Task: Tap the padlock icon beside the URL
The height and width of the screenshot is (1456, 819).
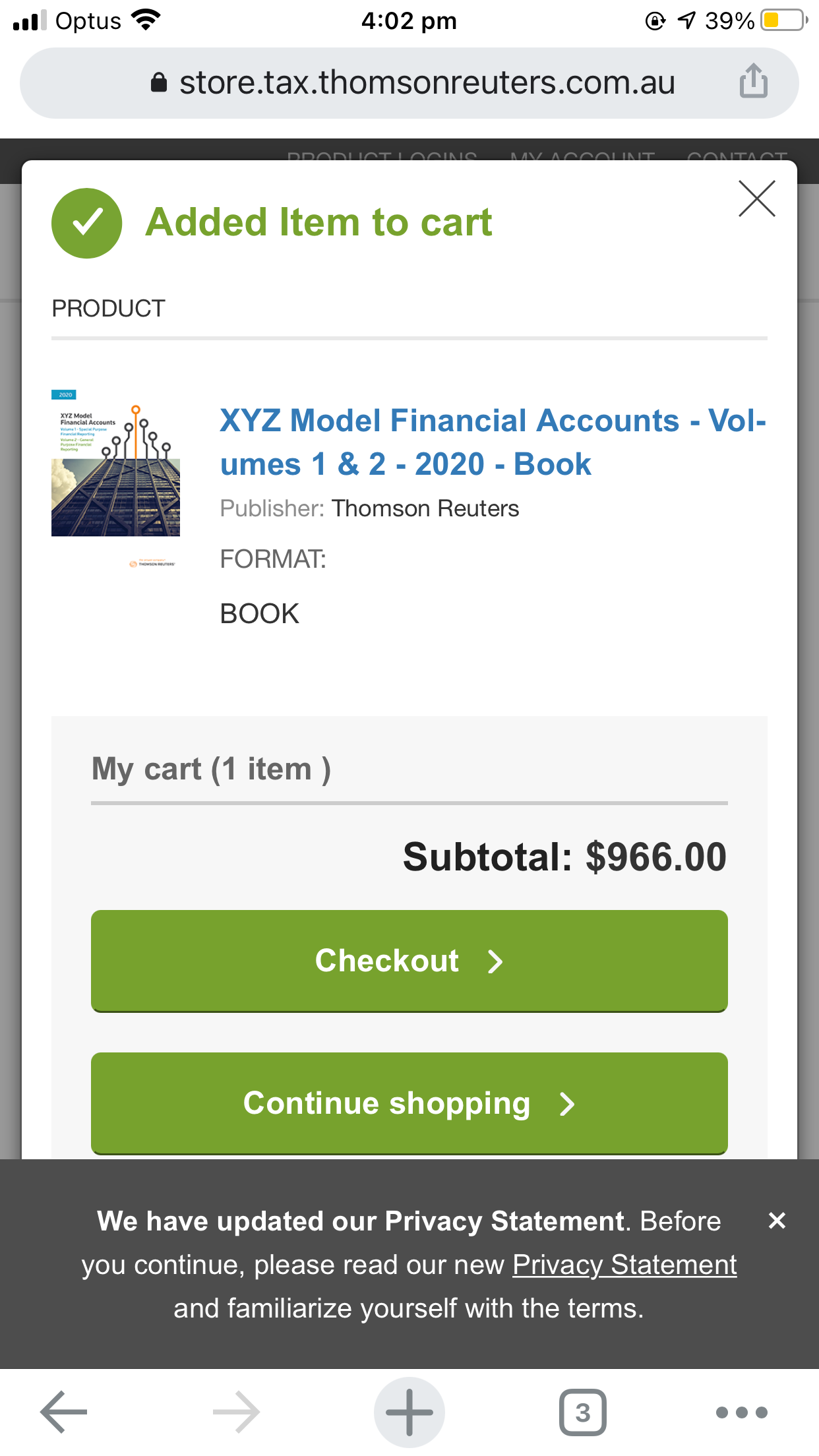Action: click(x=159, y=83)
